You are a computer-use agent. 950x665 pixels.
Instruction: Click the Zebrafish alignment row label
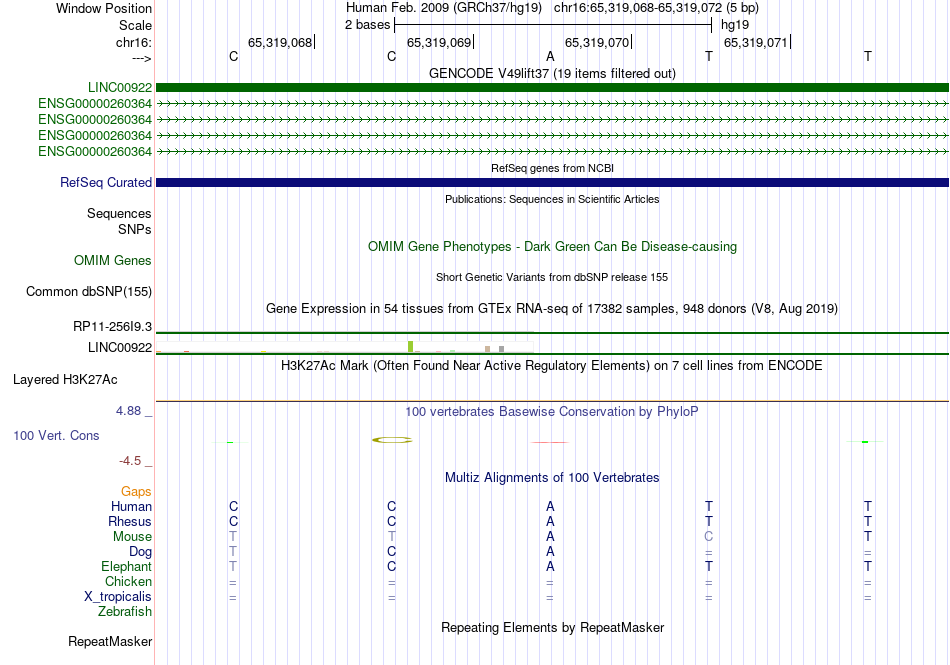(125, 612)
